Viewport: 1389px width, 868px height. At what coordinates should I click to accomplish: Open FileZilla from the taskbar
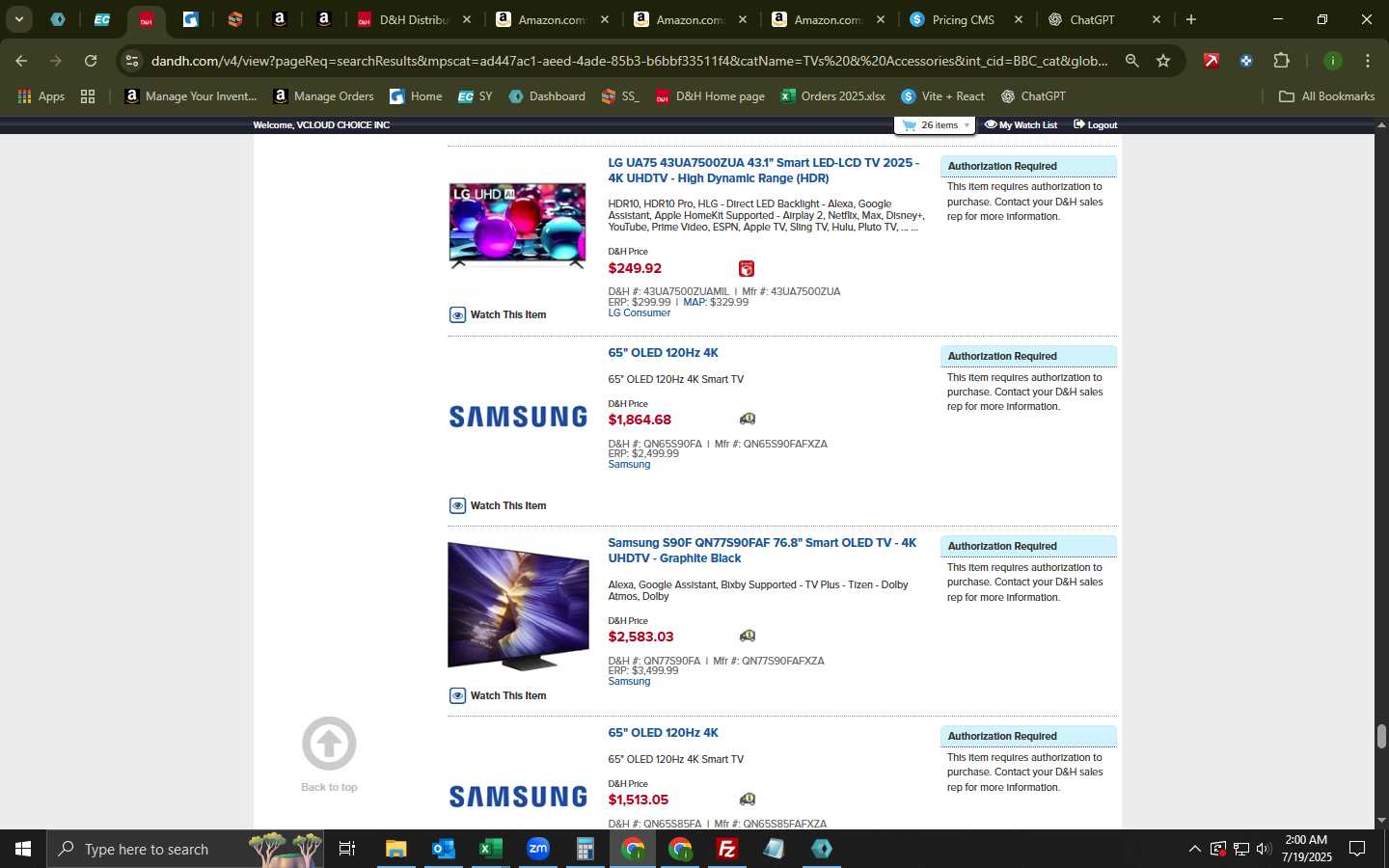tap(726, 849)
